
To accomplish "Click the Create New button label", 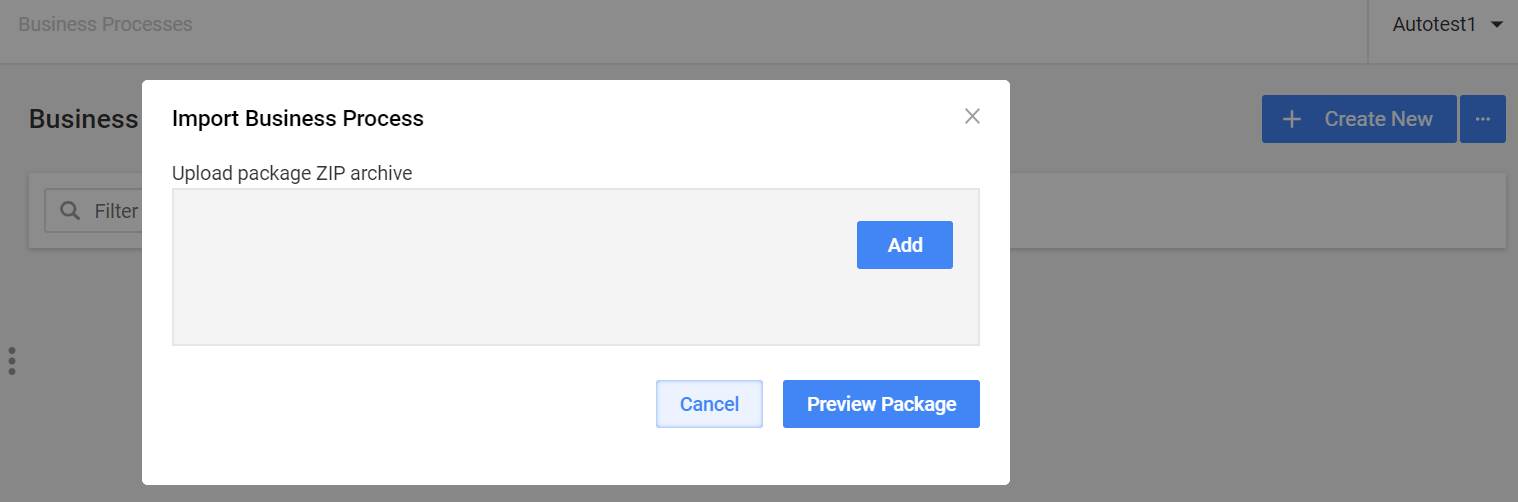I will click(x=1378, y=119).
